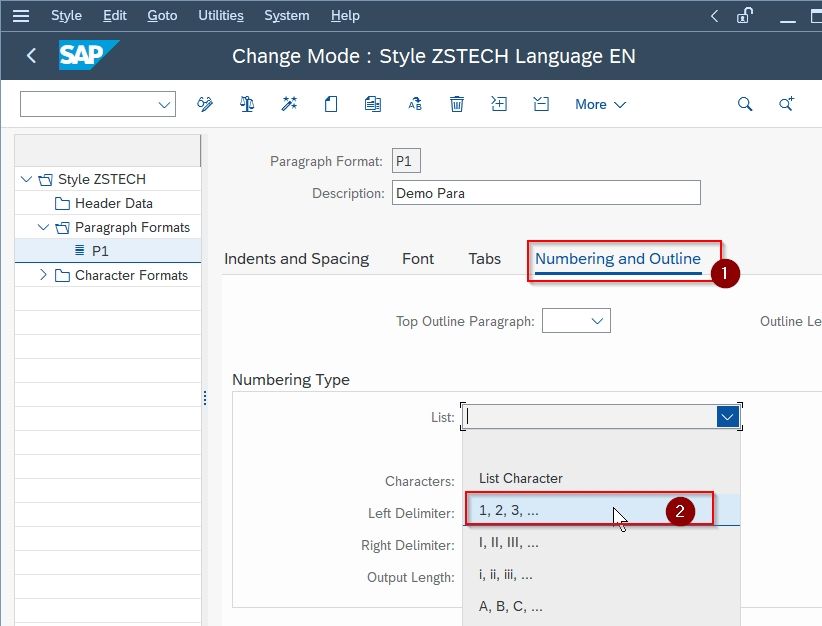
Task: Select the blank list option
Action: coord(601,447)
